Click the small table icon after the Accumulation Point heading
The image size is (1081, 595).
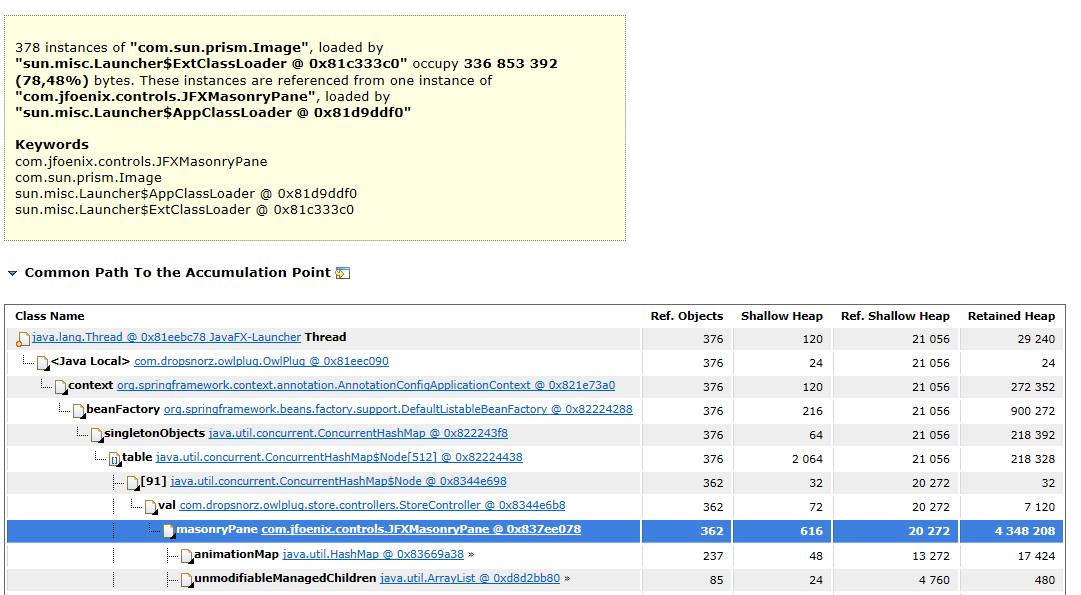341,273
